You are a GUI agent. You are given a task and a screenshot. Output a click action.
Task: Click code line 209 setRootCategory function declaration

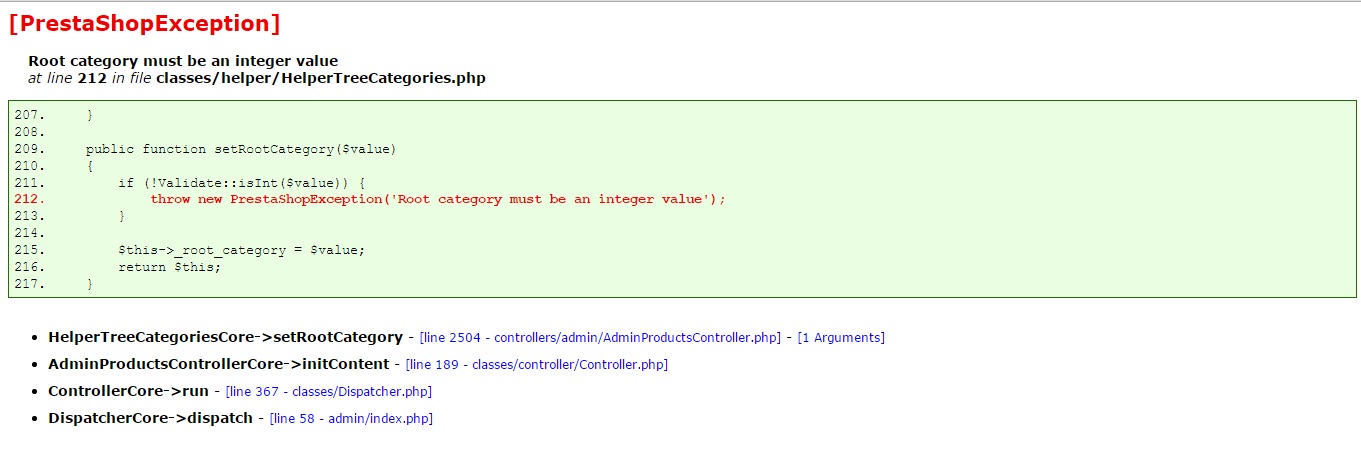[x=241, y=149]
